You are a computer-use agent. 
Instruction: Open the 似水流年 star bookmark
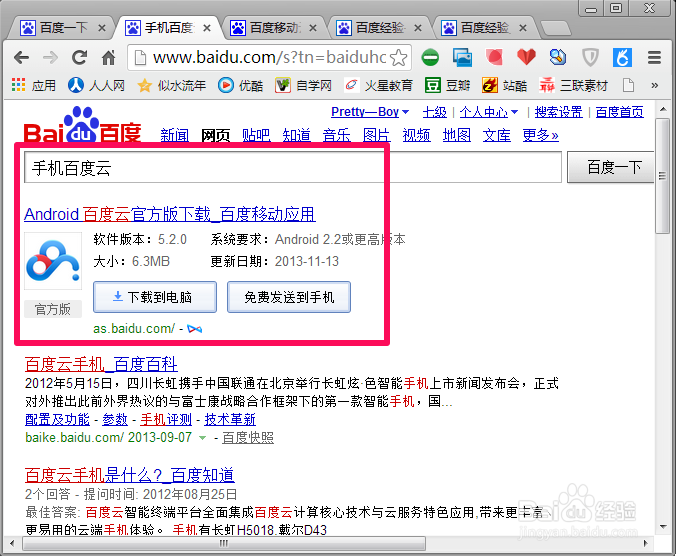tap(171, 85)
